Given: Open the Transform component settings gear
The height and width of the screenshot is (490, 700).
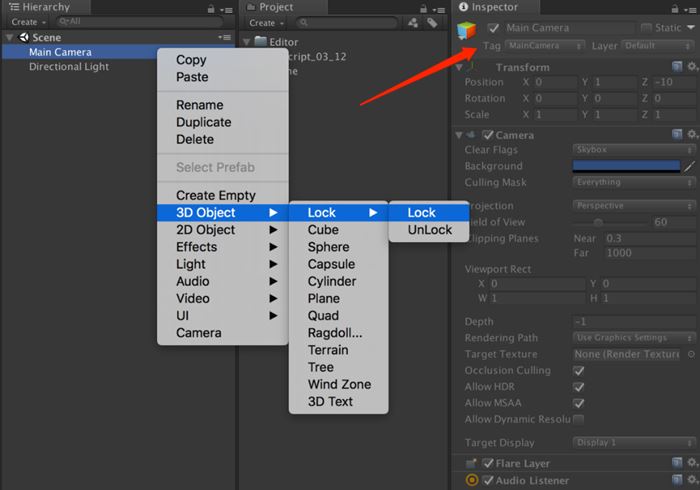Looking at the screenshot, I should [x=692, y=67].
